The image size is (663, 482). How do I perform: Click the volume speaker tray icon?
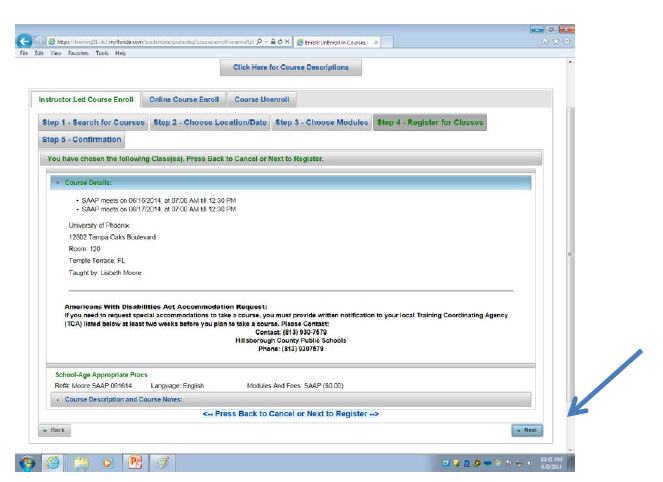pos(529,463)
